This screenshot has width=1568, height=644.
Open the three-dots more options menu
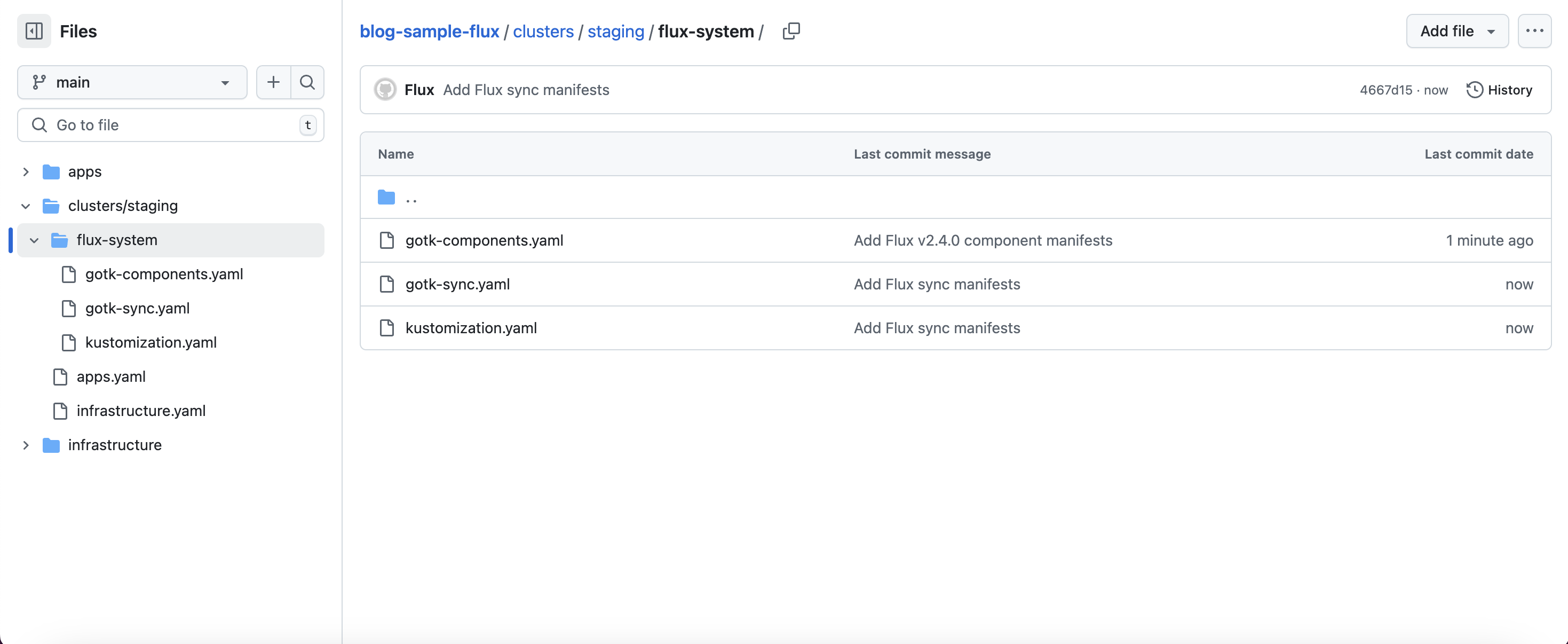click(1534, 31)
